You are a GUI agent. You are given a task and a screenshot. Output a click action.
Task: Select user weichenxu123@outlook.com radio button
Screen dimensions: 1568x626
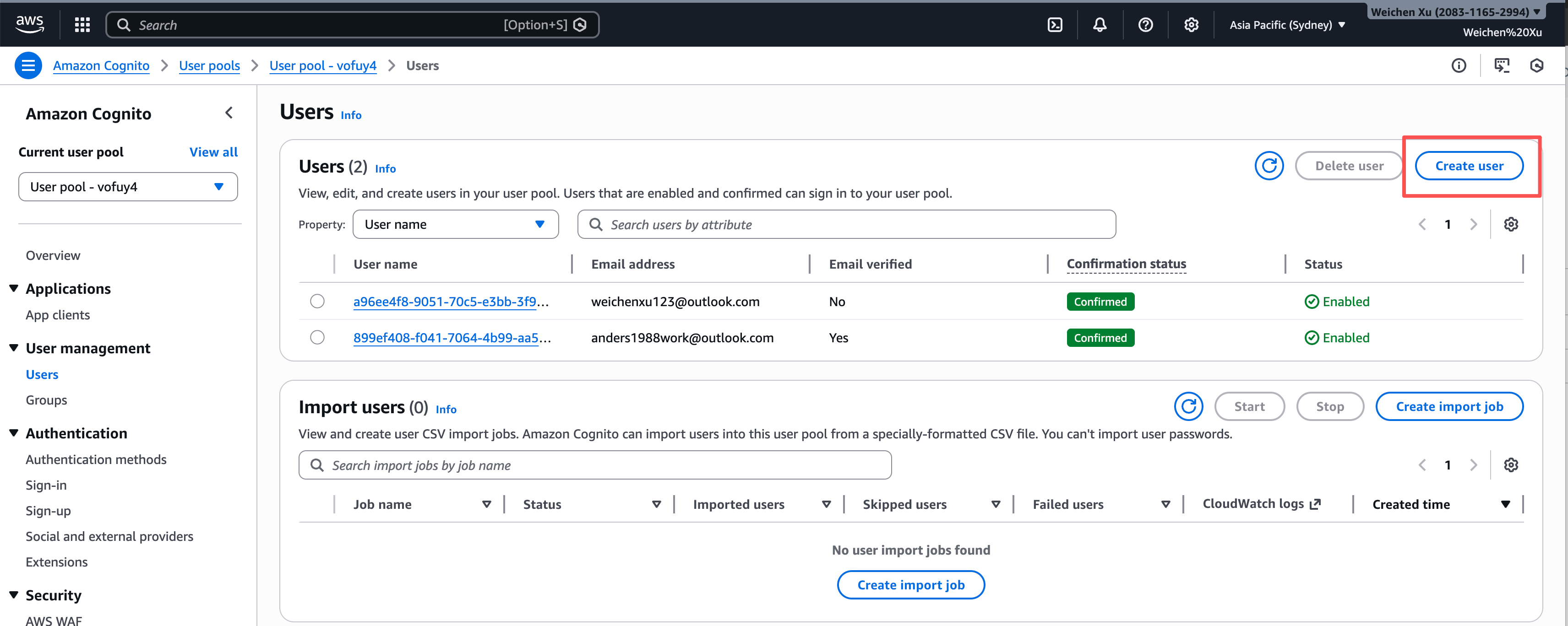point(317,302)
